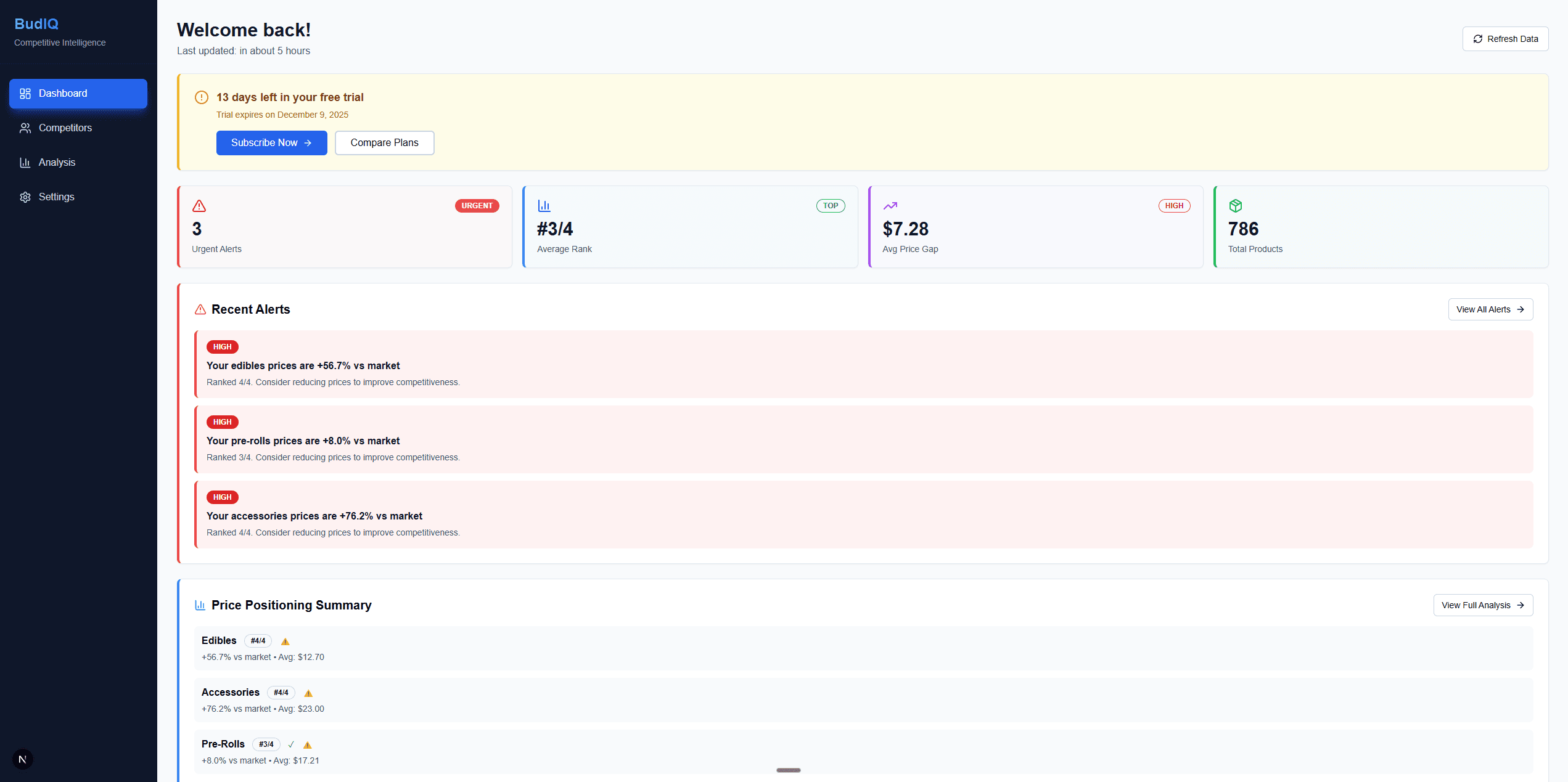The height and width of the screenshot is (782, 1568).
Task: Click the warning icon next to Edibles ranking
Action: [x=285, y=641]
